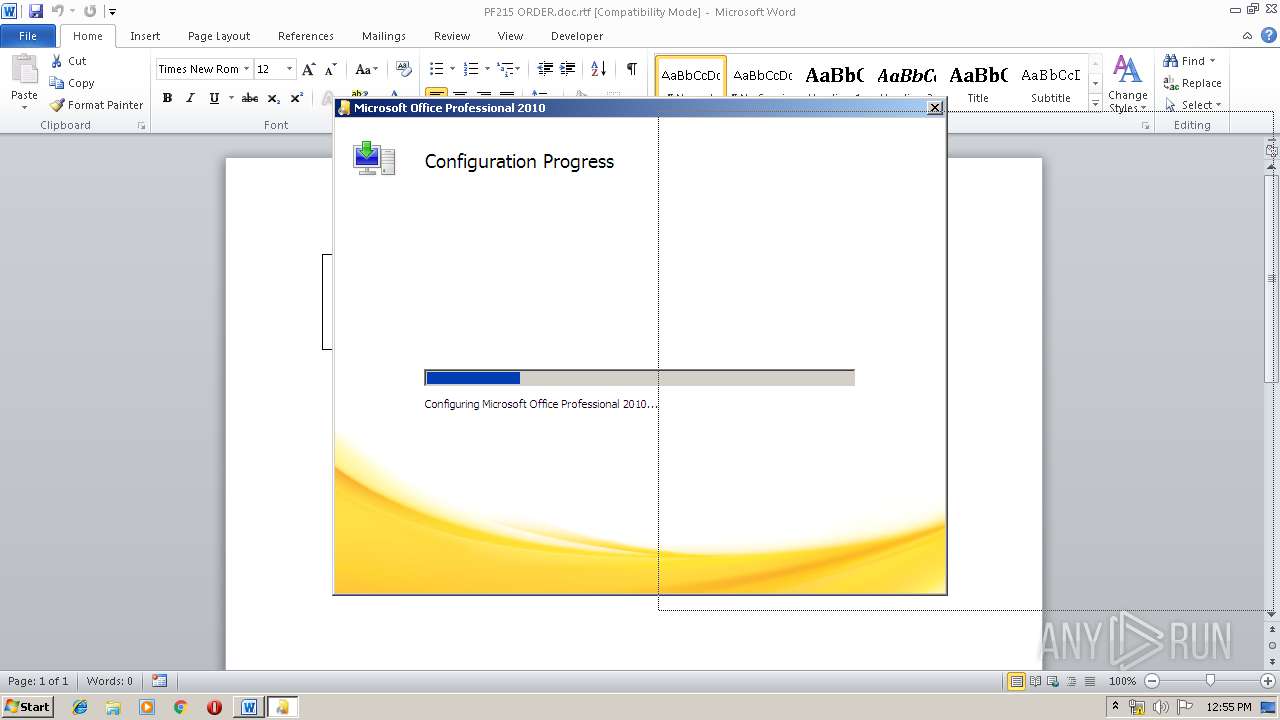
Task: Expand the underline style dropdown arrow
Action: (231, 98)
